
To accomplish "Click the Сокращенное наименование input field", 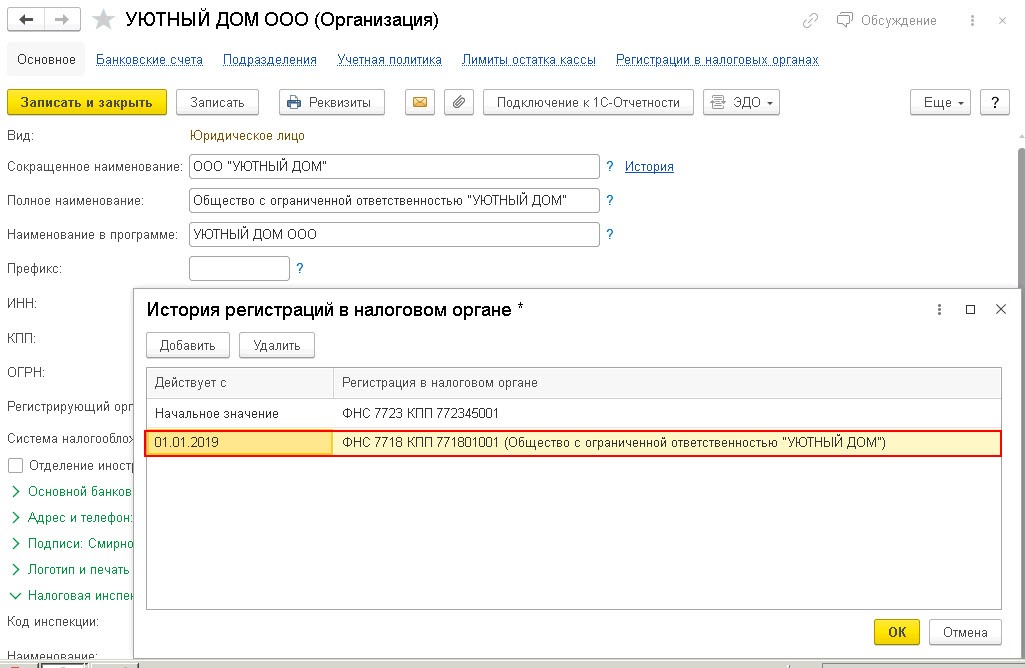I will (394, 167).
